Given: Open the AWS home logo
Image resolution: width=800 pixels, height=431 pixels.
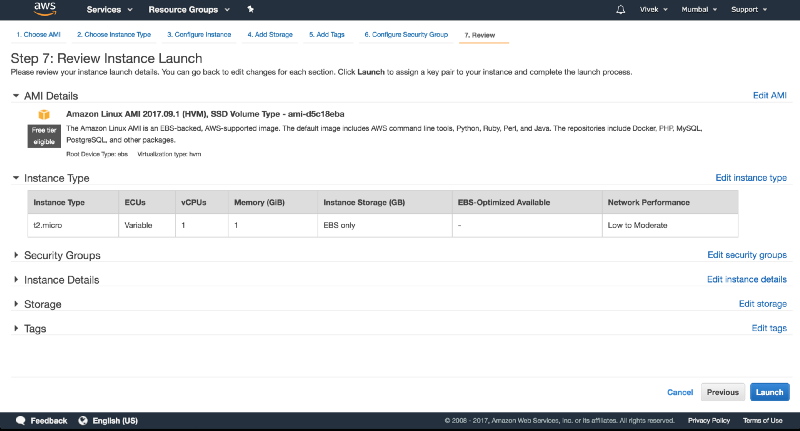Looking at the screenshot, I should pyautogui.click(x=45, y=9).
